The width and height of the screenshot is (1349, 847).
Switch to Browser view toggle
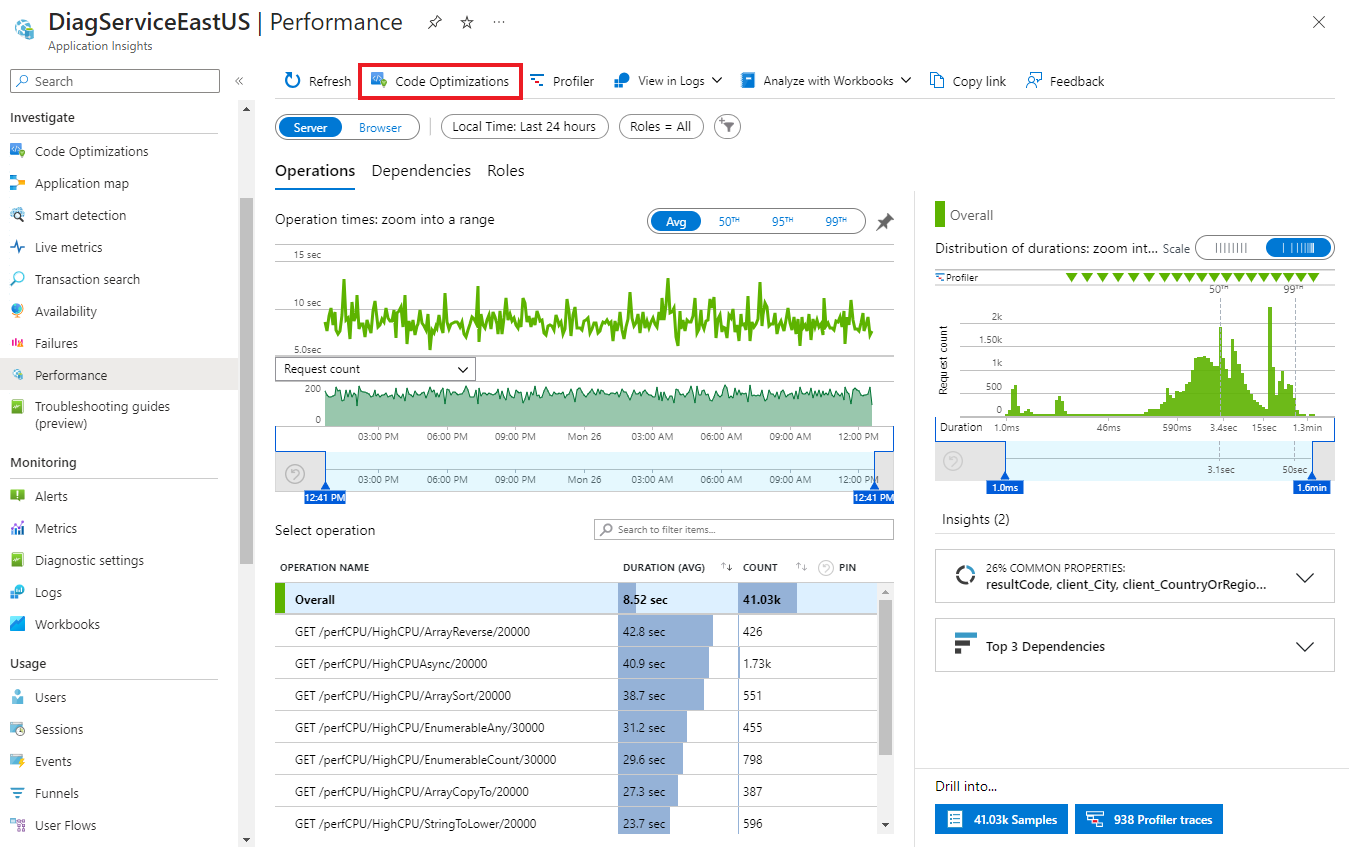[x=380, y=127]
